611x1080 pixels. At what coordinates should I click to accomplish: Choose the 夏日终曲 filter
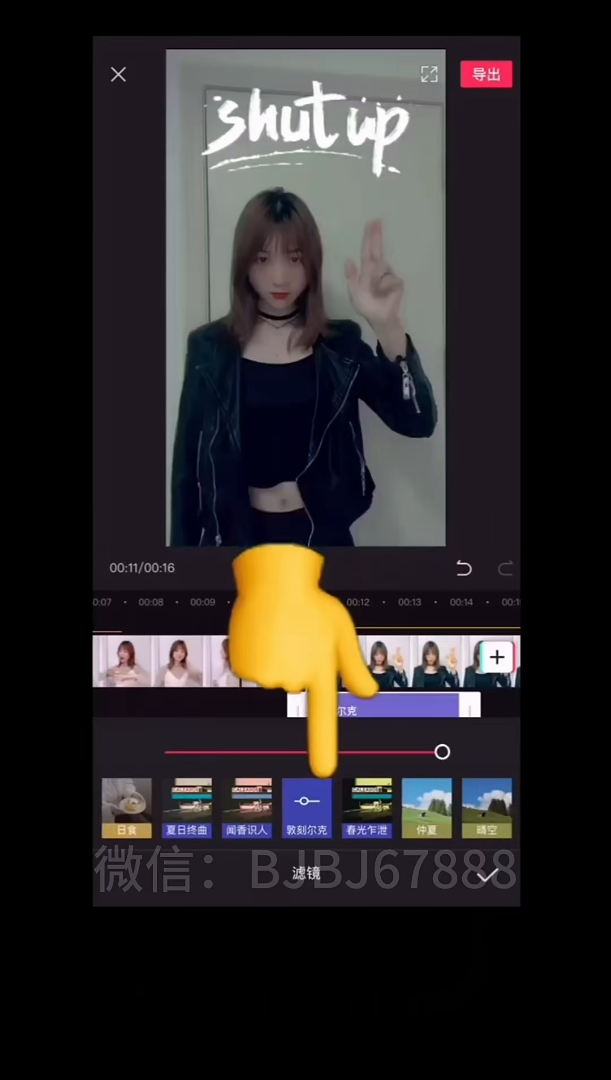pyautogui.click(x=187, y=808)
